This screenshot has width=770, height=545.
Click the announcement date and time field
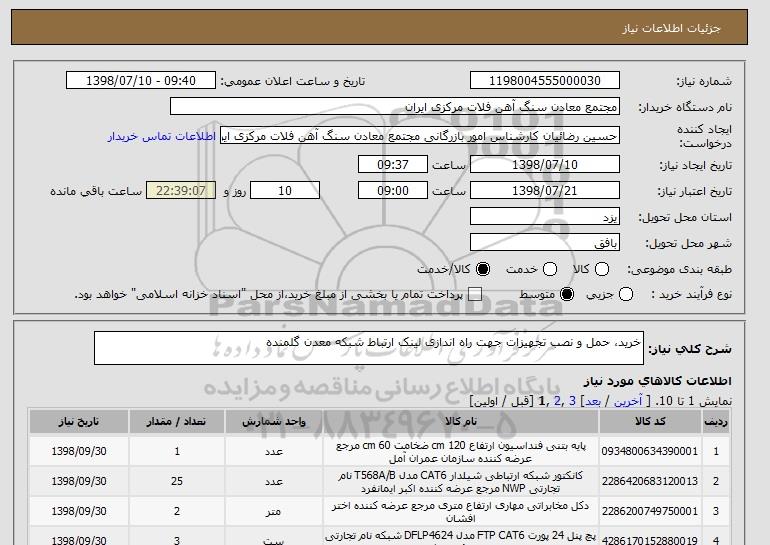(141, 81)
